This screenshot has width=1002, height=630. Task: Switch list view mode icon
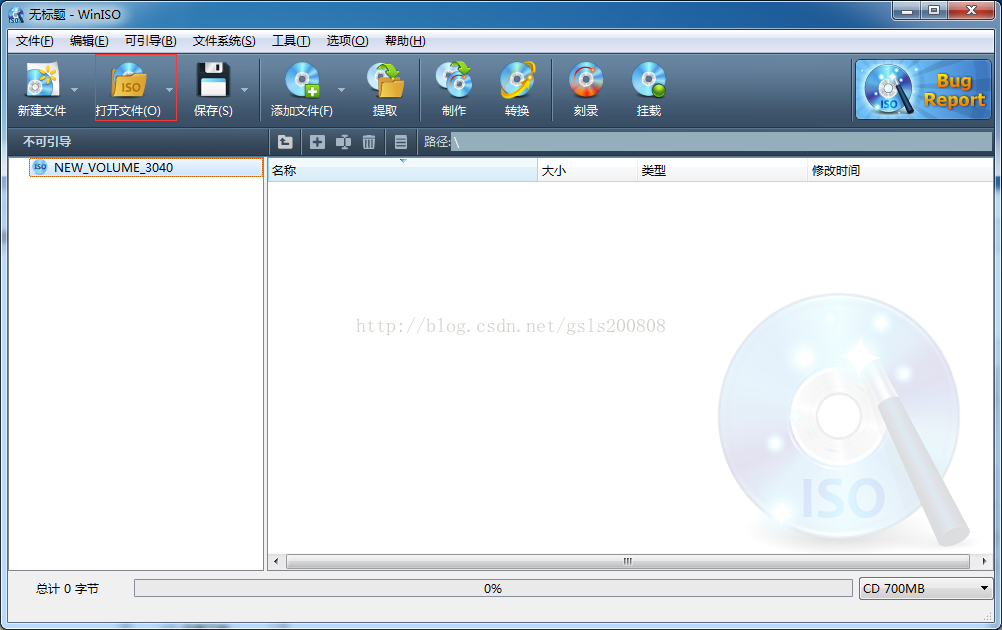point(401,142)
